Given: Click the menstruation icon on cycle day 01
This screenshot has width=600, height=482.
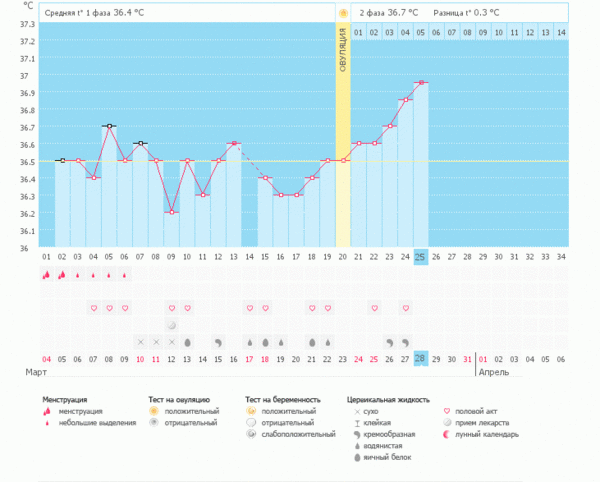Looking at the screenshot, I should [x=46, y=275].
